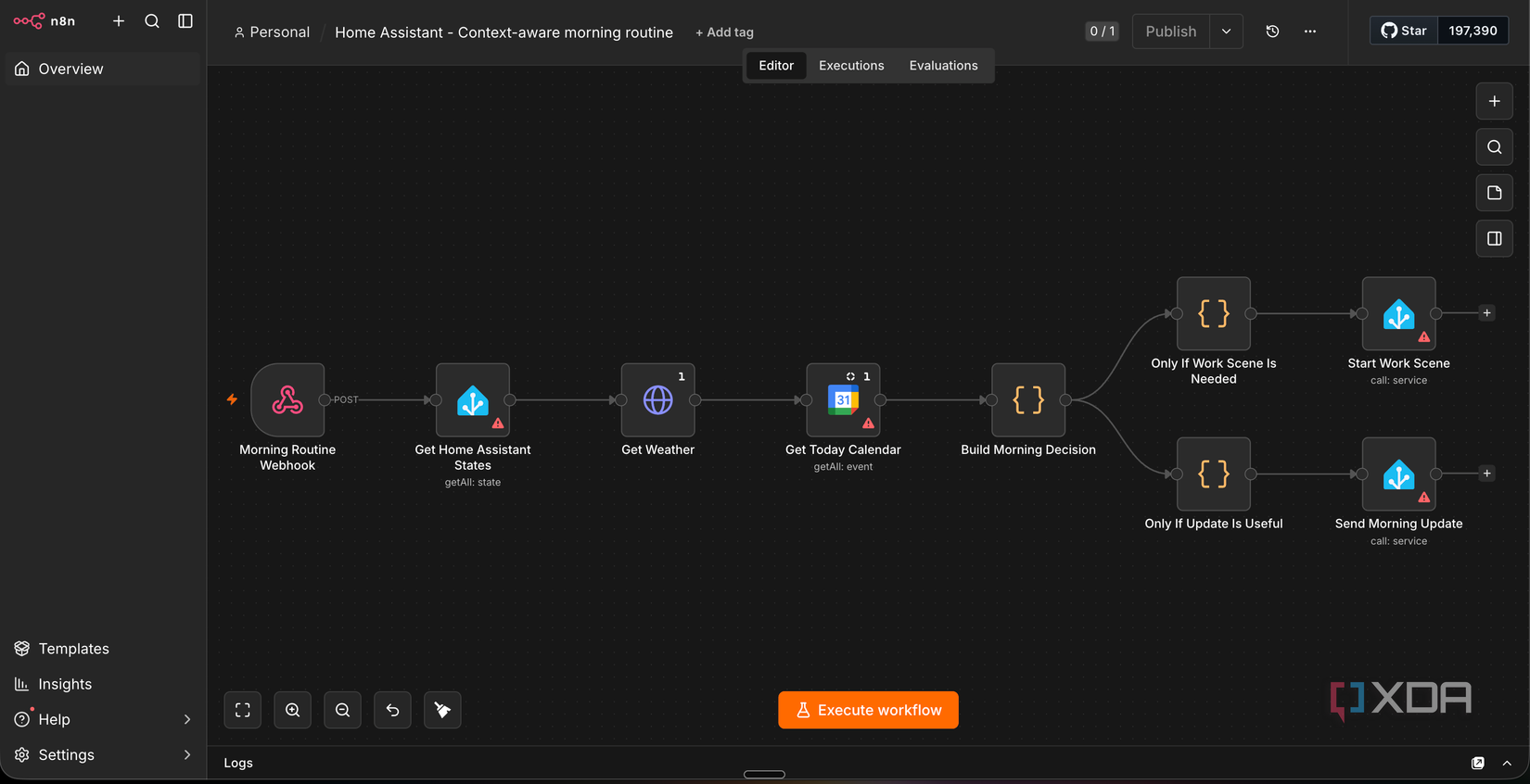Open the Logs panel label
Screen dimensions: 1530x784
tap(238, 763)
